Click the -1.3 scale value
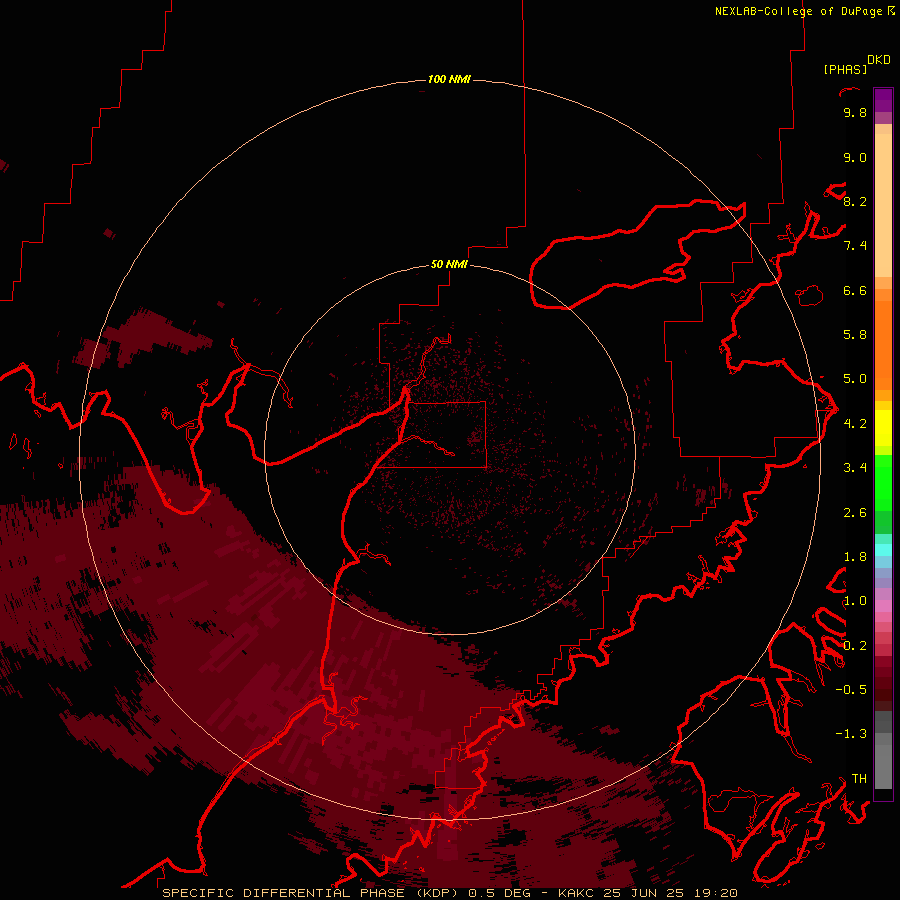900x900 pixels. (x=851, y=734)
